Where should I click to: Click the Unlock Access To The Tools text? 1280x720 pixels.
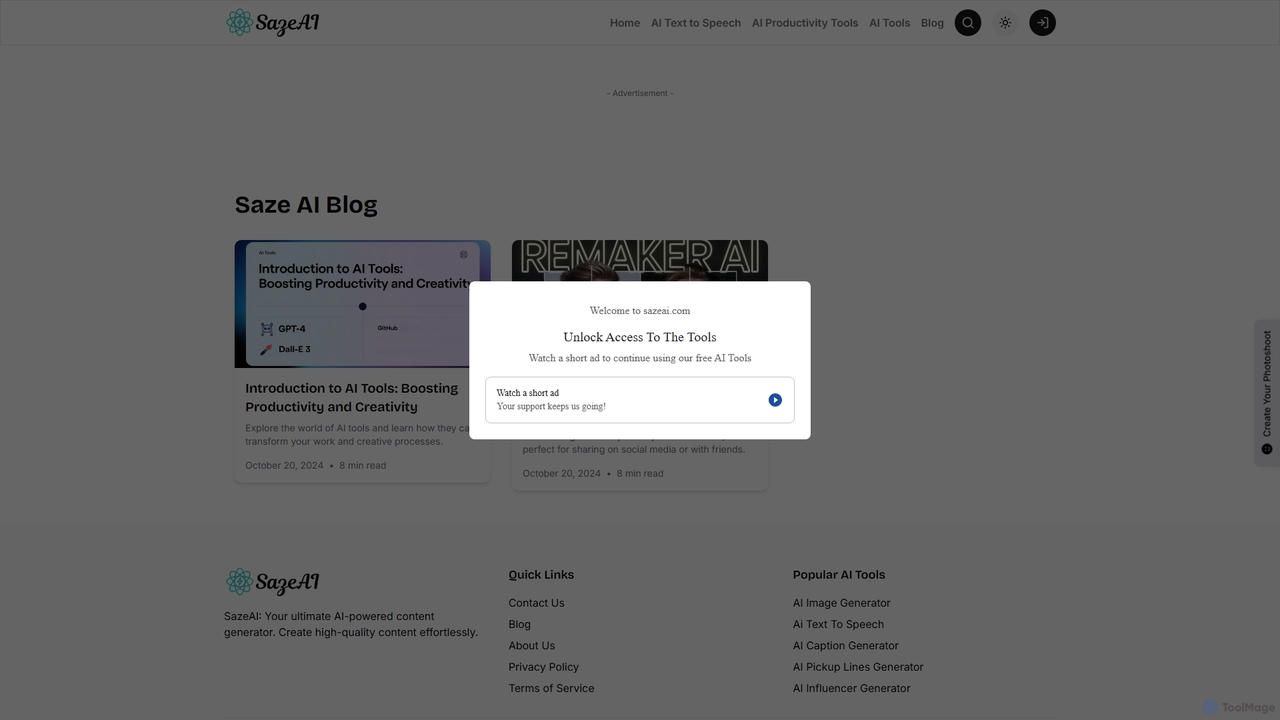point(640,337)
